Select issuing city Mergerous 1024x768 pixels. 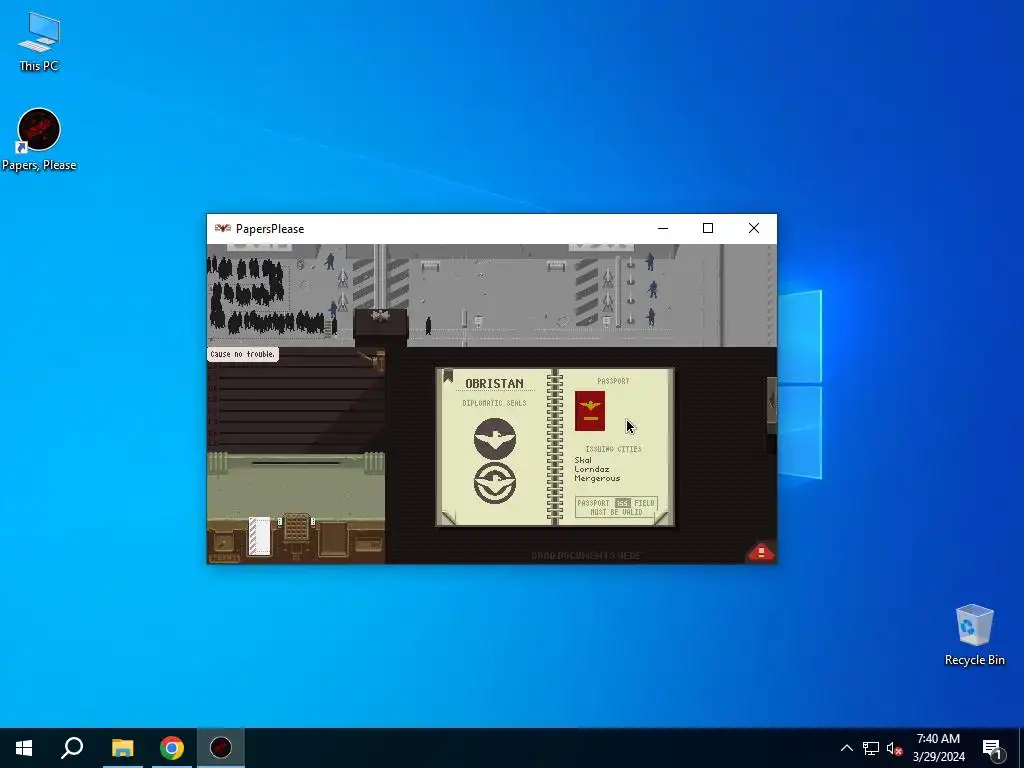point(597,478)
